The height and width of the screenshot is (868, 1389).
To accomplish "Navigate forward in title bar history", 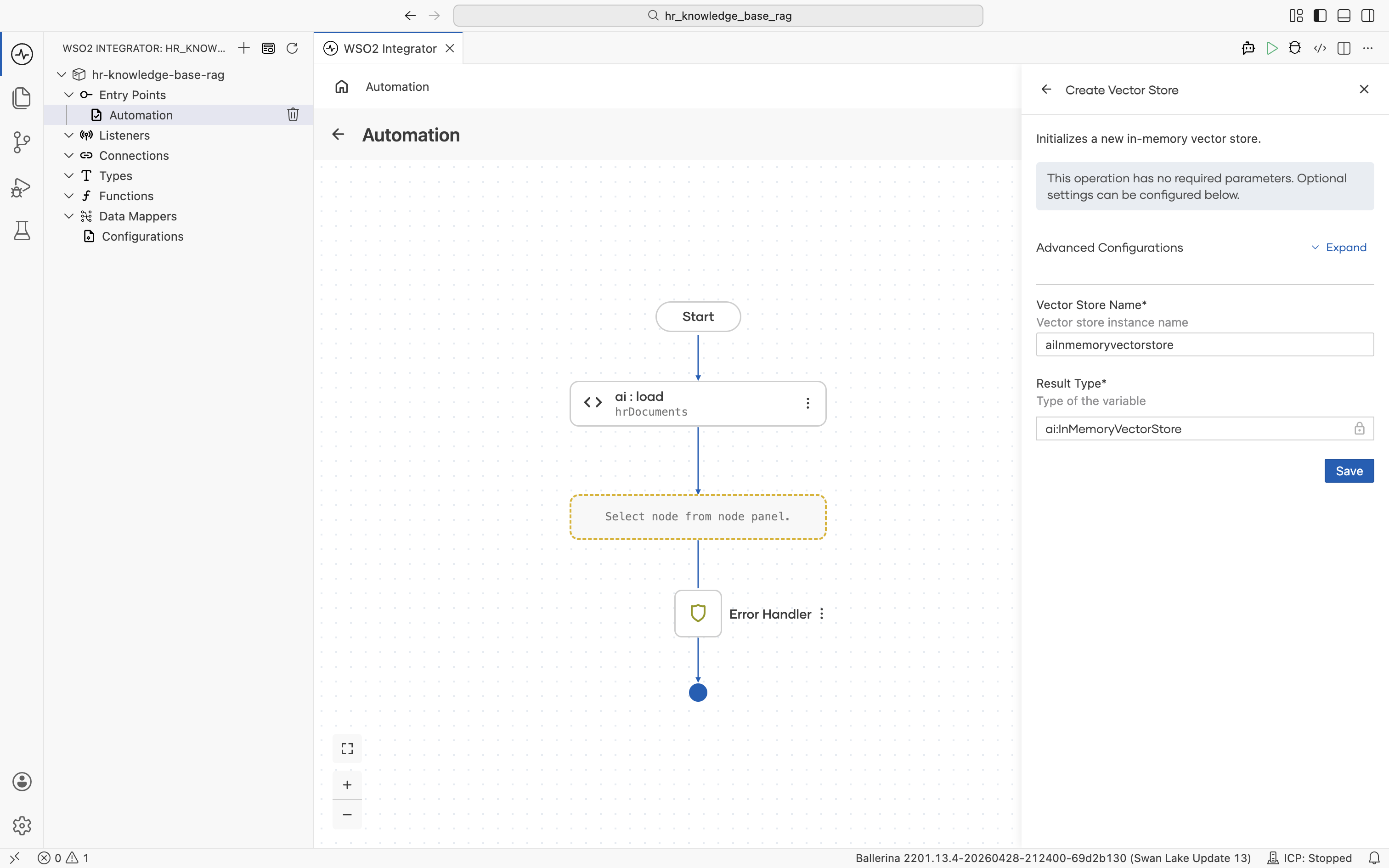I will pyautogui.click(x=435, y=16).
